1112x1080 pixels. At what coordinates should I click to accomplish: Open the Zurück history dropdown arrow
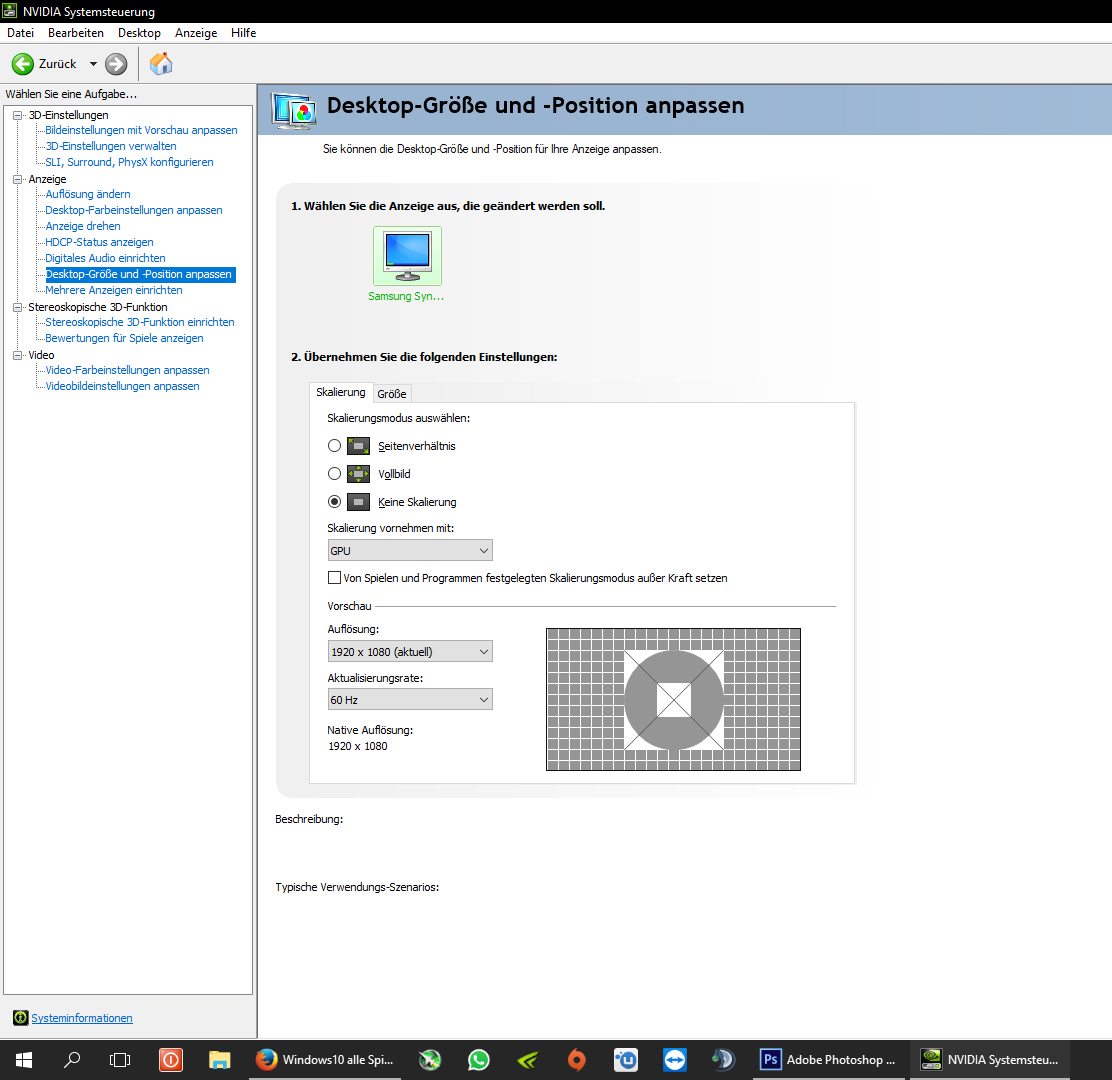coord(93,64)
